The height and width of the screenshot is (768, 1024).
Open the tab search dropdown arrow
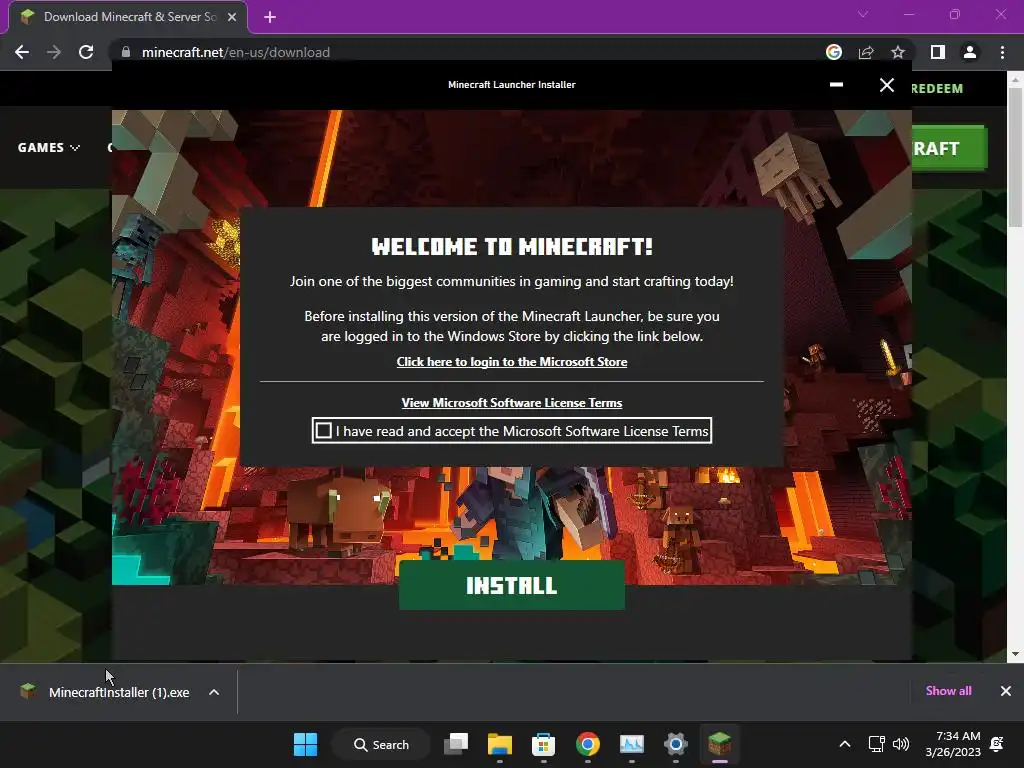pyautogui.click(x=863, y=14)
